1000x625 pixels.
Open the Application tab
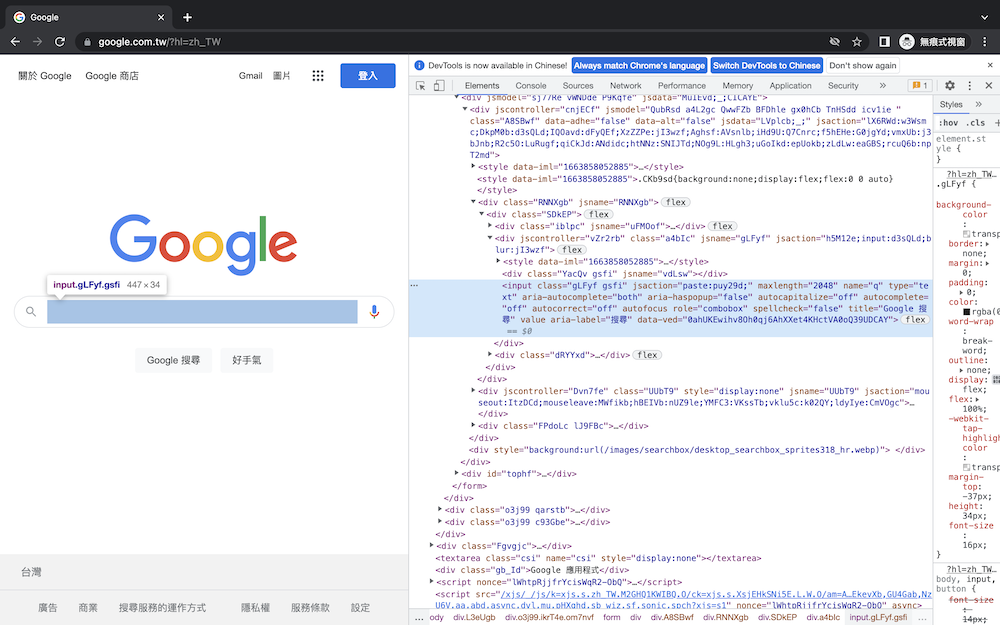click(790, 85)
